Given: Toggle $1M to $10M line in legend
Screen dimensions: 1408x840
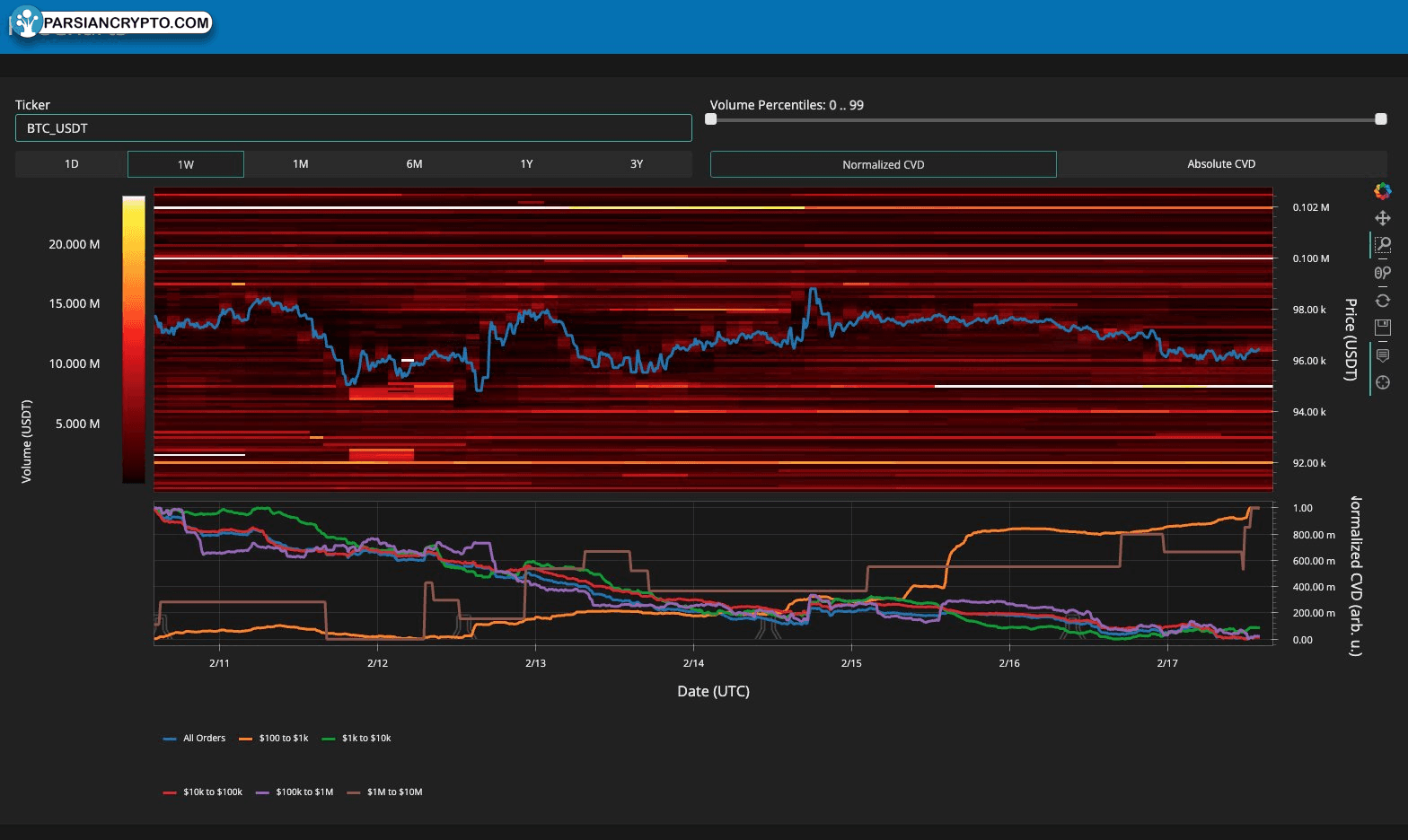Looking at the screenshot, I should click(384, 792).
